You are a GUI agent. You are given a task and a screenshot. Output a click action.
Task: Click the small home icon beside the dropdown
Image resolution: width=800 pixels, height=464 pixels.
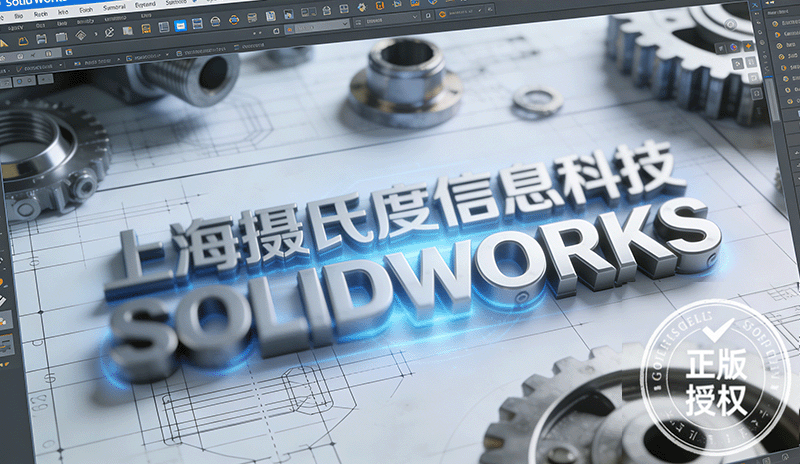pyautogui.click(x=276, y=31)
